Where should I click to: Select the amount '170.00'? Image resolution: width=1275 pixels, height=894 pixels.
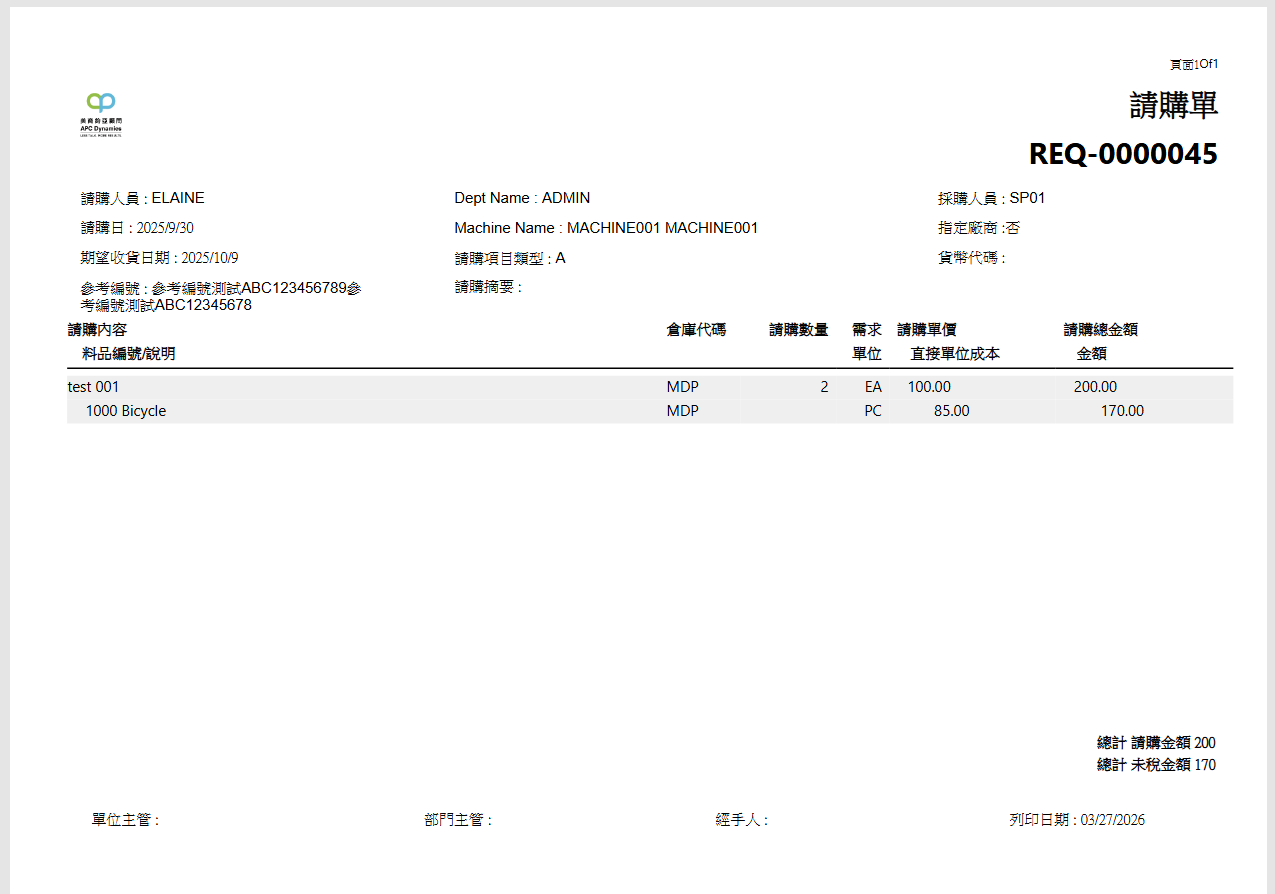tap(1122, 411)
